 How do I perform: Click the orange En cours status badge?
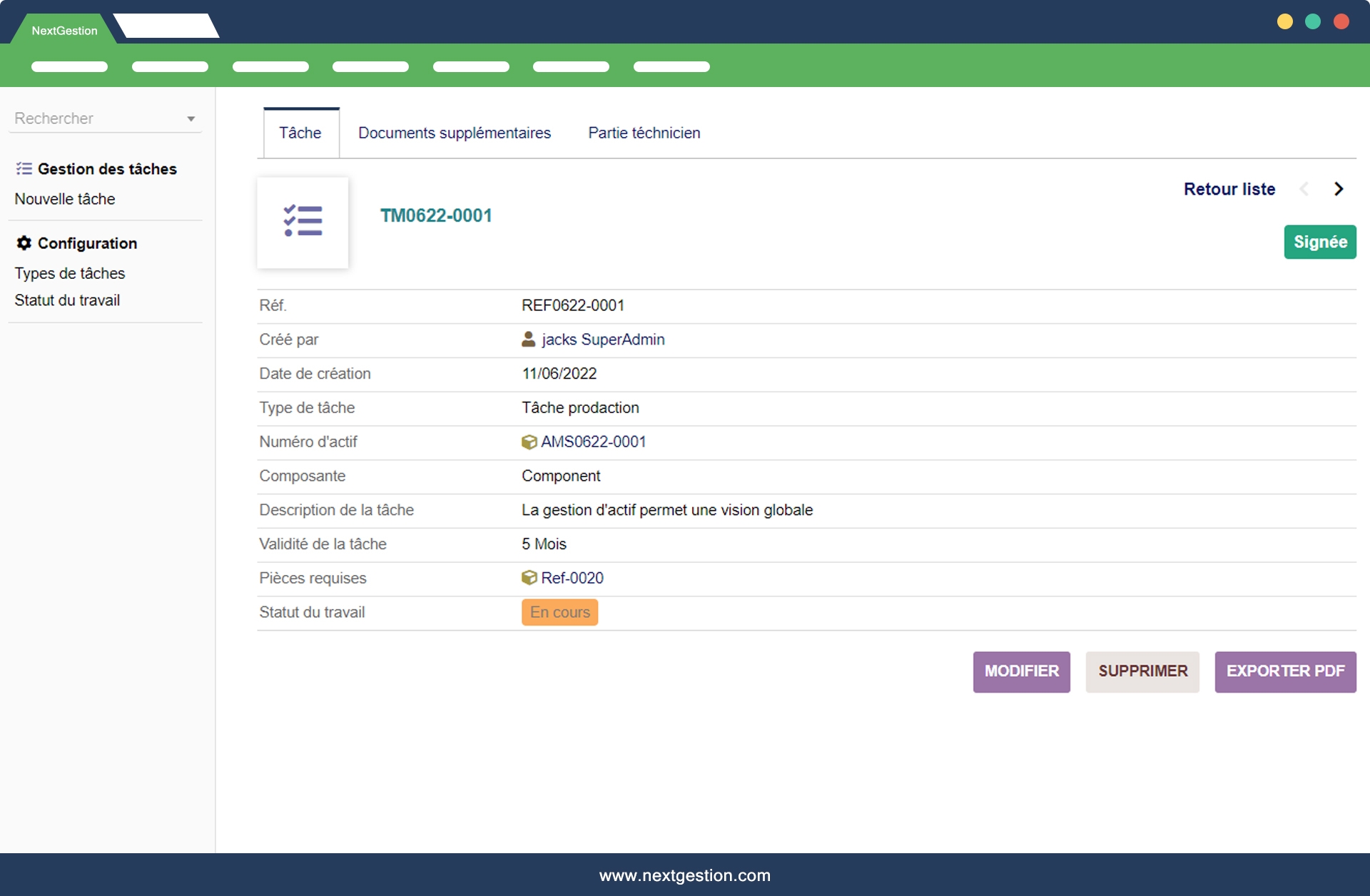coord(559,612)
